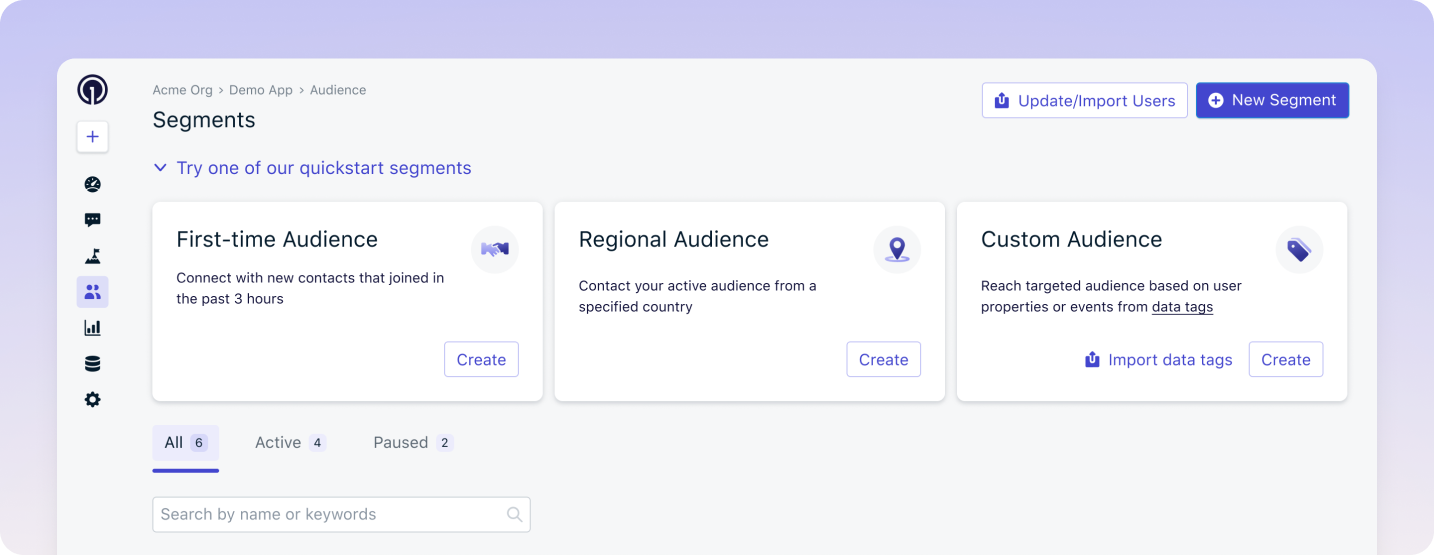
Task: Click the New Segment button
Action: 1272,101
